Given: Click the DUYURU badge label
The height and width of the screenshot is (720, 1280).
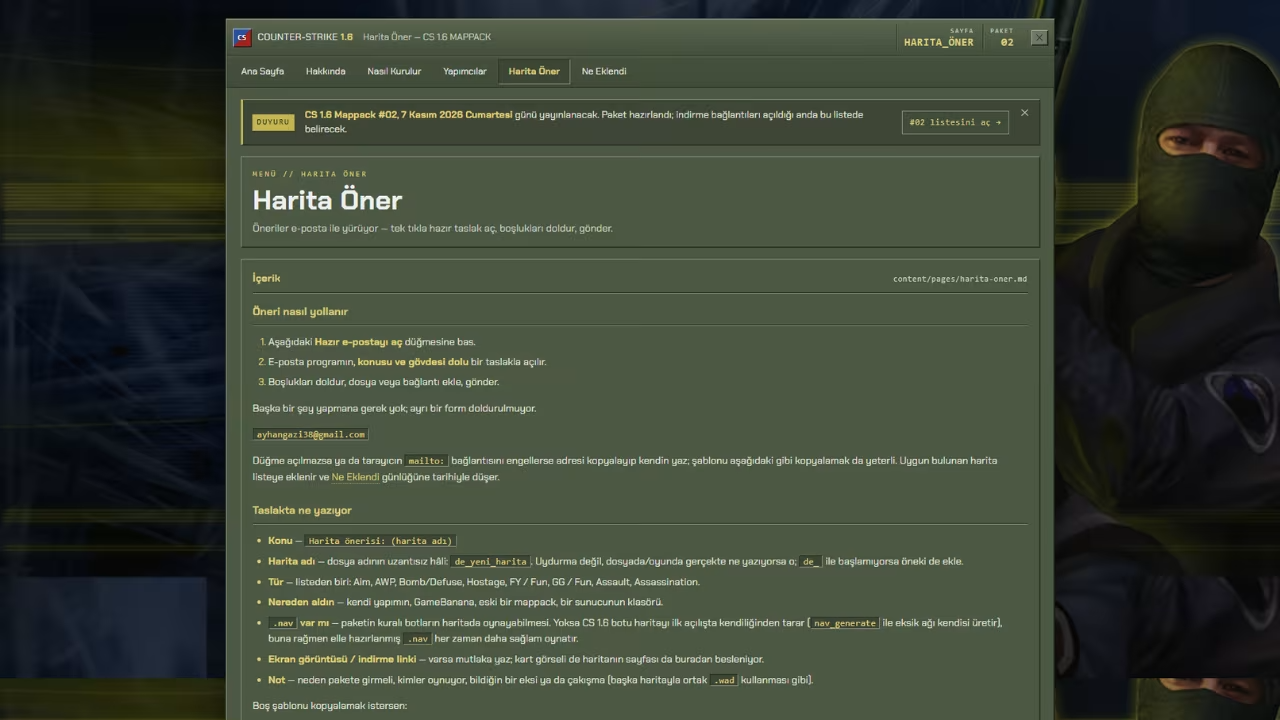Looking at the screenshot, I should (x=273, y=122).
